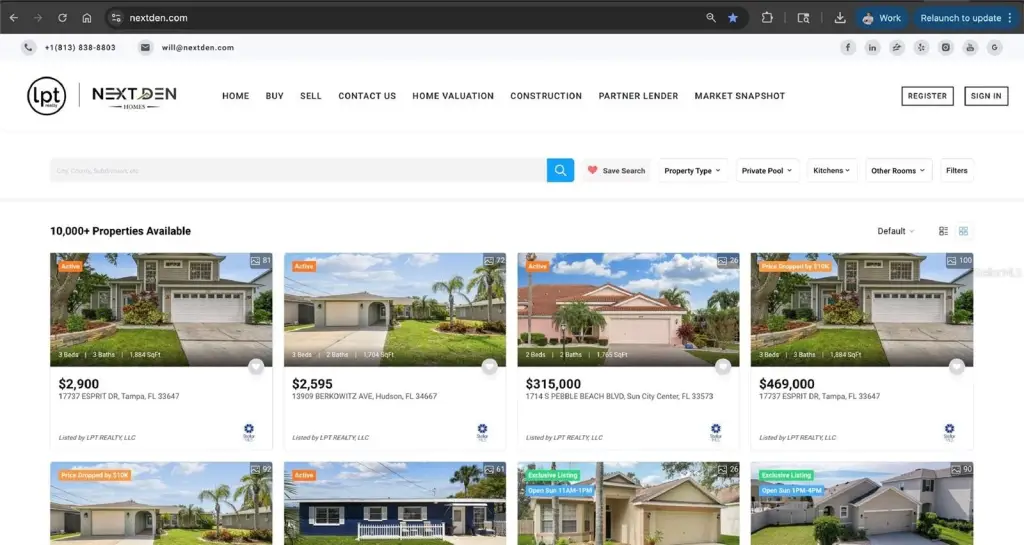Open the YouTube social icon

click(970, 47)
